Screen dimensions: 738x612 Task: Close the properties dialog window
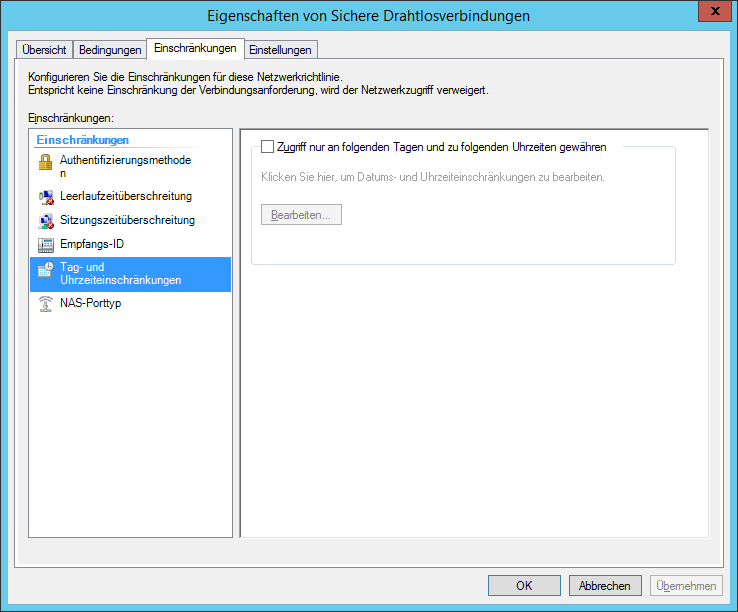tap(715, 11)
